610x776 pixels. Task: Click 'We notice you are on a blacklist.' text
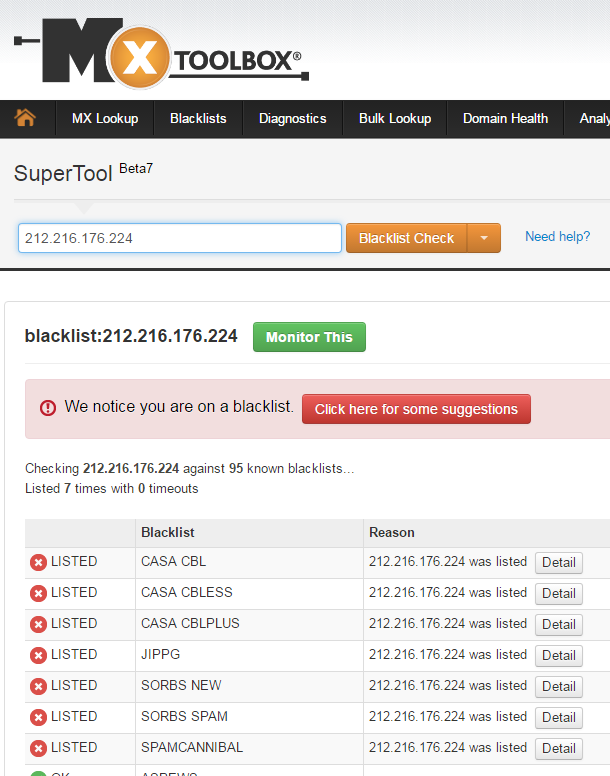pos(179,407)
